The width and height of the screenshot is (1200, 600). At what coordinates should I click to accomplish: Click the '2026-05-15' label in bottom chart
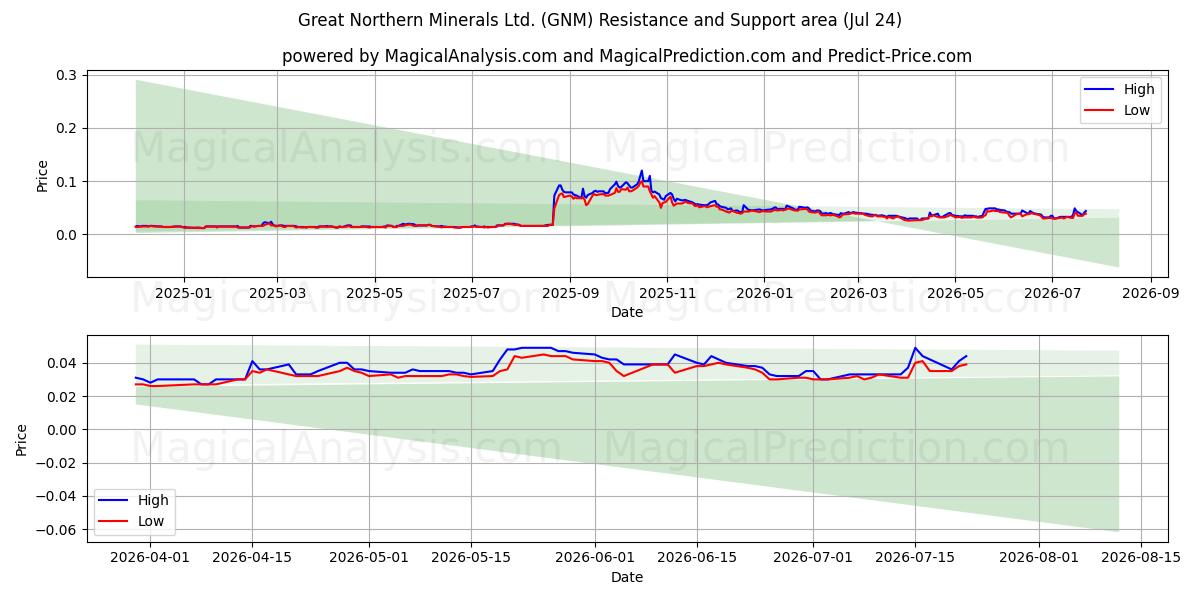tap(471, 559)
